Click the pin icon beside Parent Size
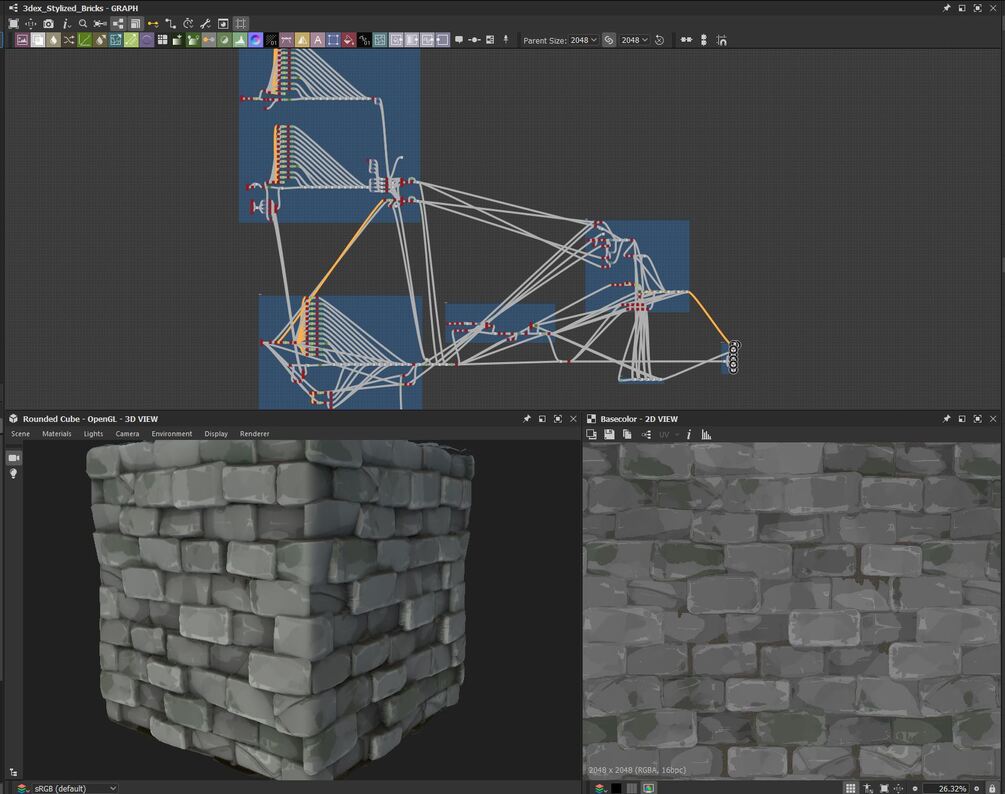The width and height of the screenshot is (1005, 794). [506, 40]
